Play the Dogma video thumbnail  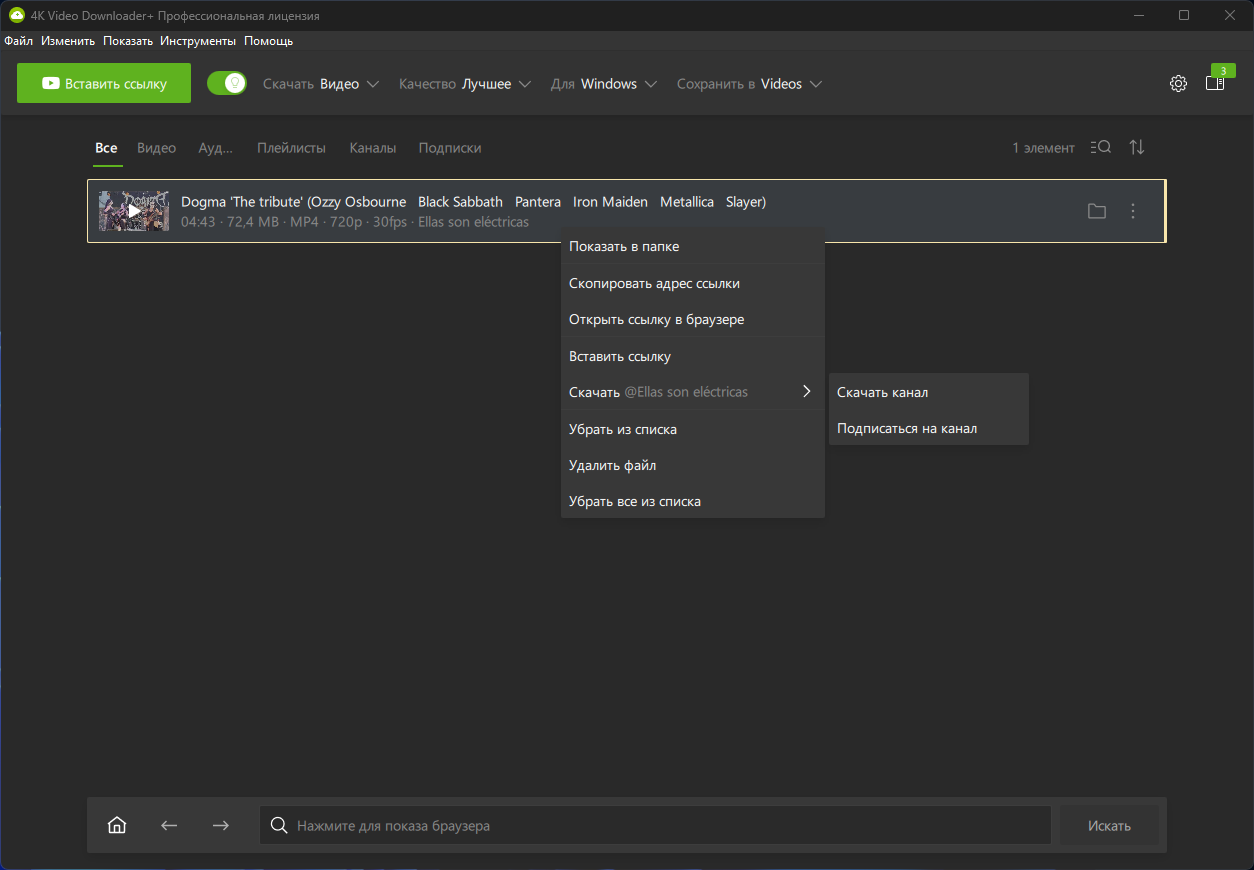point(134,211)
